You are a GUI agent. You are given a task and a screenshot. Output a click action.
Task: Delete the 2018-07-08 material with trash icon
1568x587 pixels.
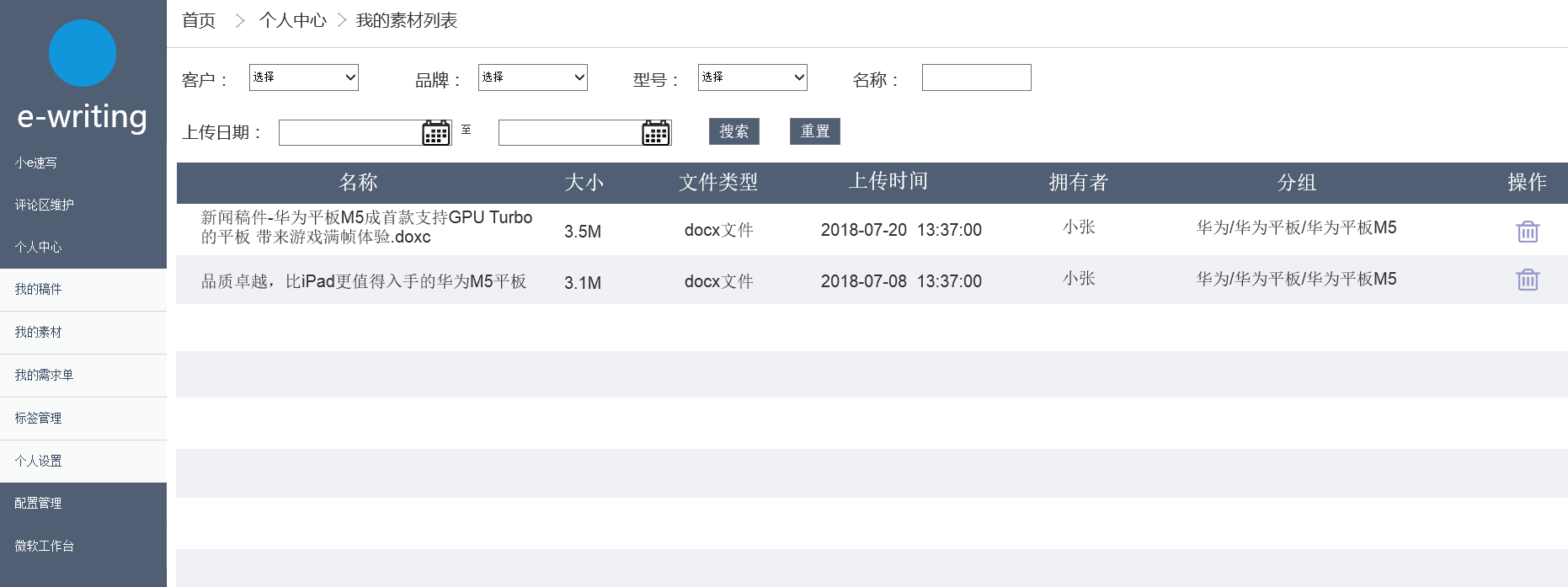point(1528,280)
